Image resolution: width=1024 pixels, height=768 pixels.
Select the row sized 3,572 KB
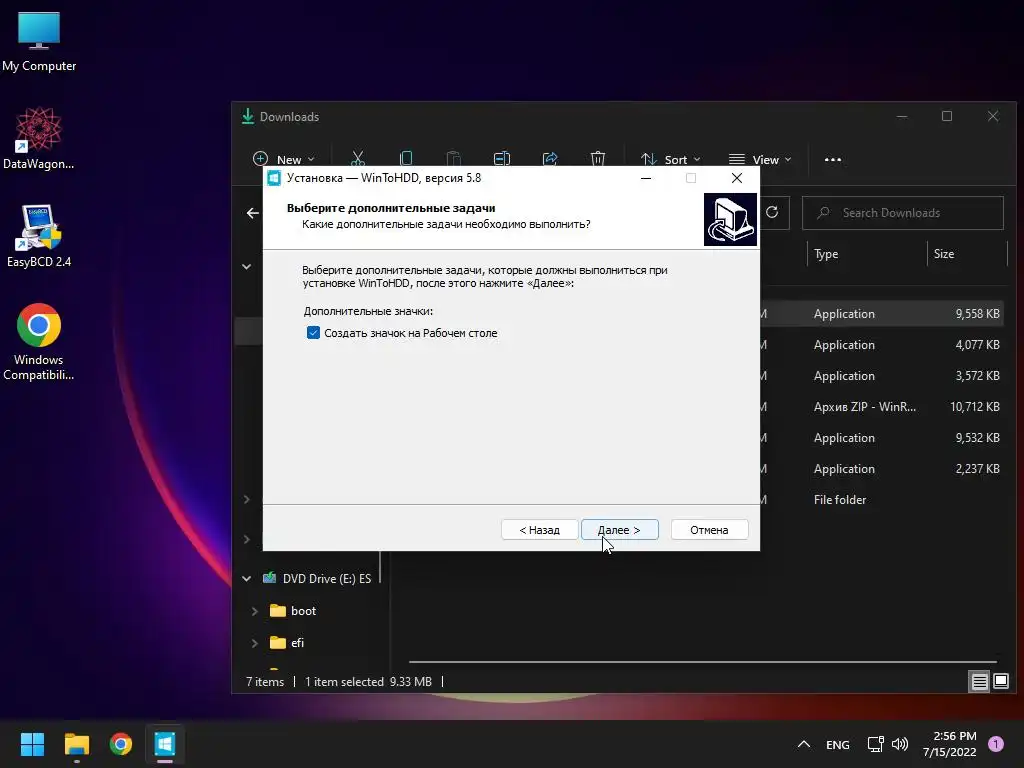click(882, 376)
